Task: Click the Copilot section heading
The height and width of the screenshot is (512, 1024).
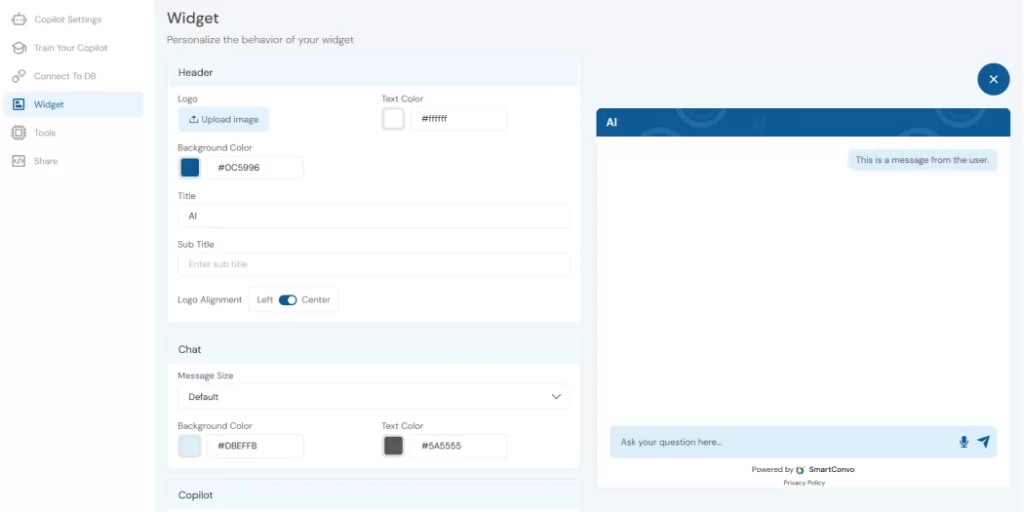Action: pyautogui.click(x=196, y=495)
